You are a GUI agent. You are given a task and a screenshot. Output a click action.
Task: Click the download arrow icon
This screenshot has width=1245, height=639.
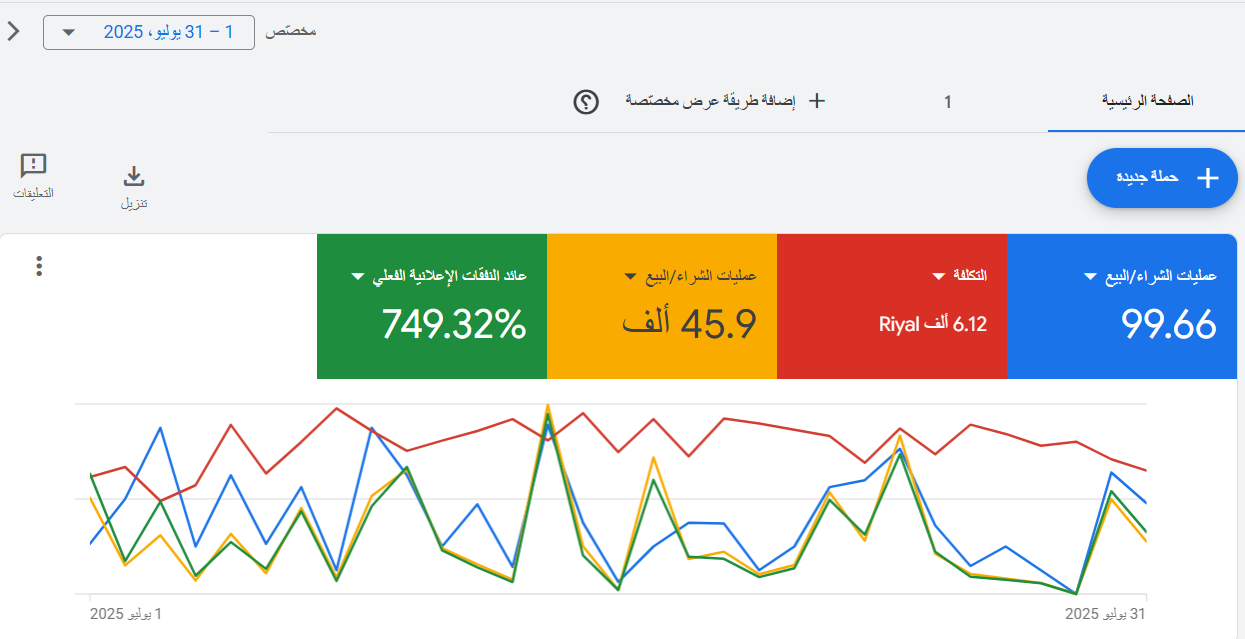pos(134,177)
